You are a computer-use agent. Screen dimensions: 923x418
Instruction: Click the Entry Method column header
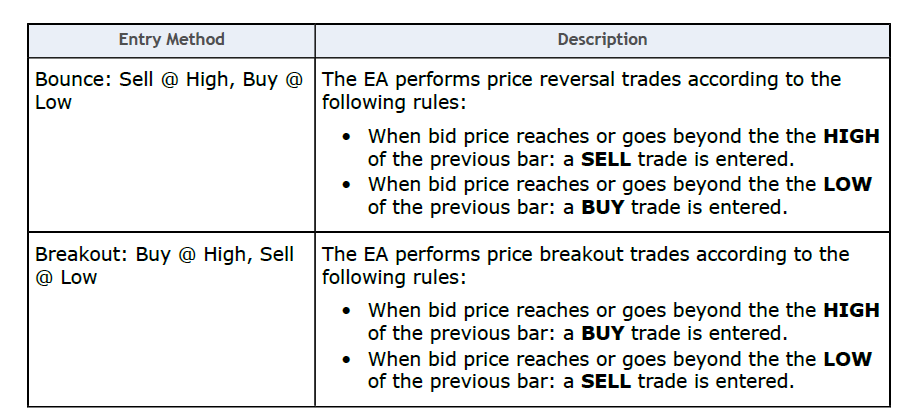coord(171,40)
